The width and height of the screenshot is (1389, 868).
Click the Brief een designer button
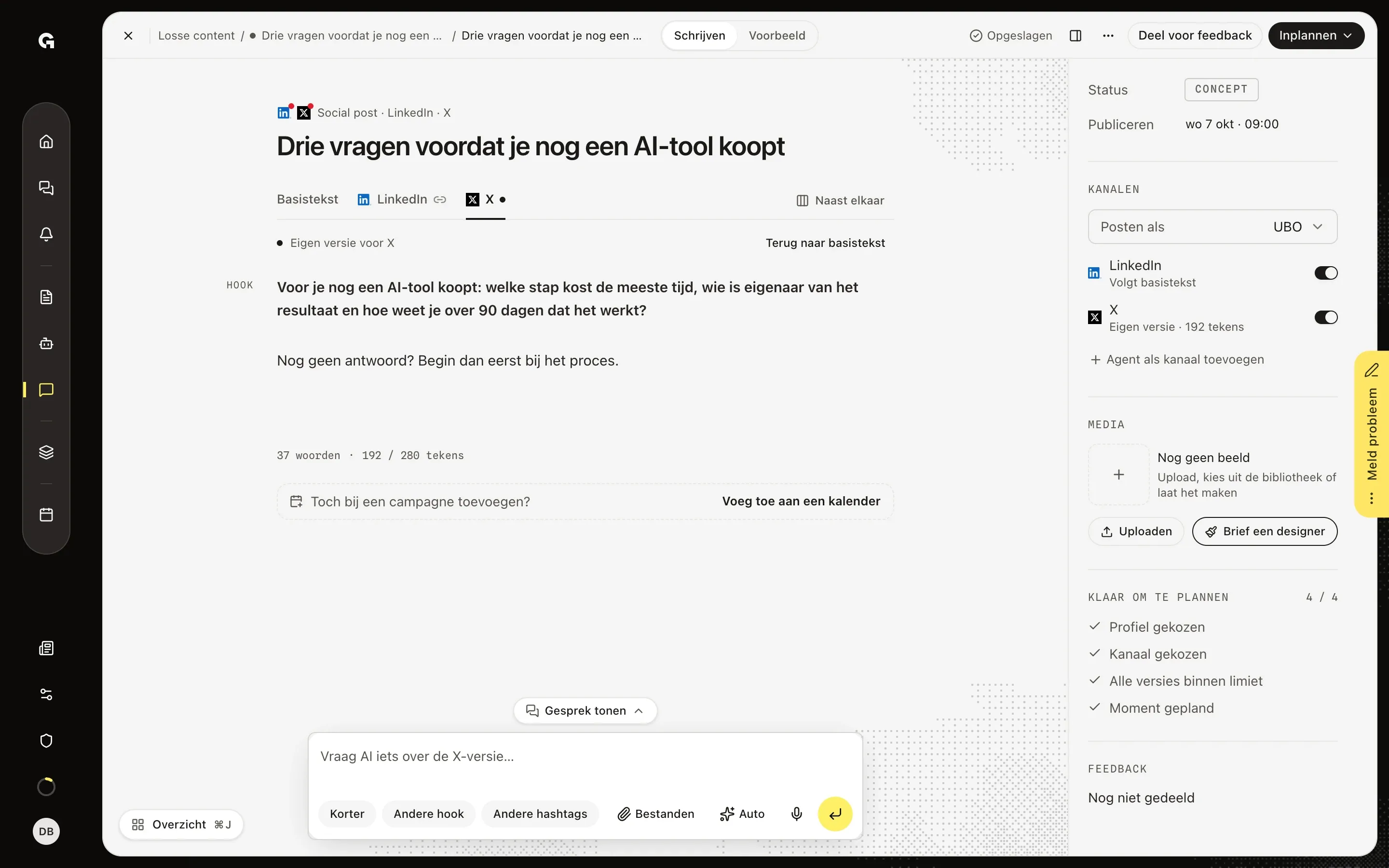click(1265, 531)
